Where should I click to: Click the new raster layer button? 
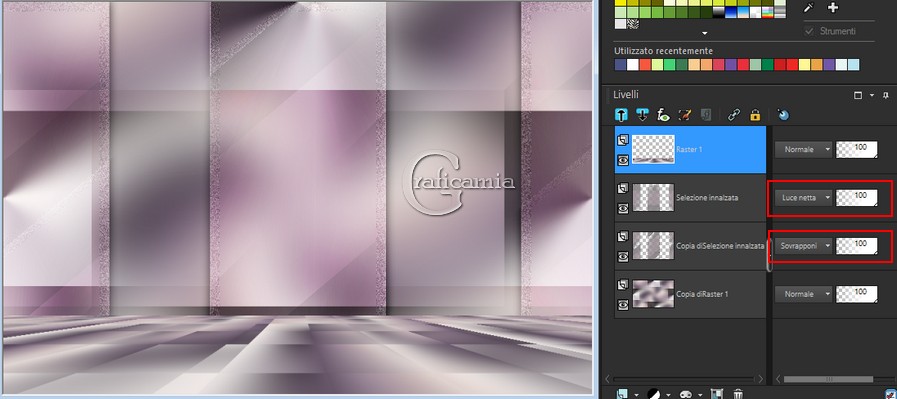point(622,394)
